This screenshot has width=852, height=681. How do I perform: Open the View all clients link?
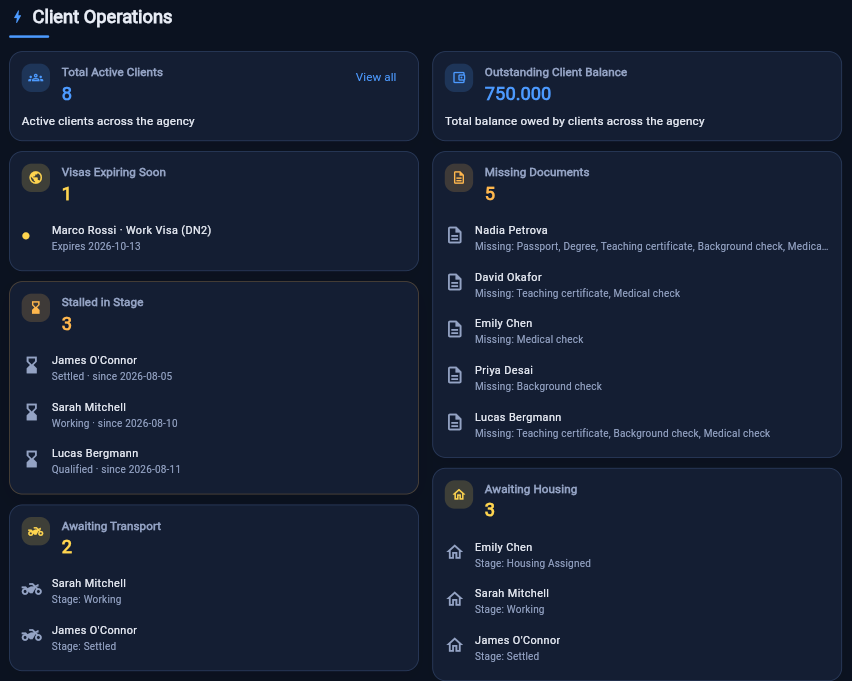point(375,77)
